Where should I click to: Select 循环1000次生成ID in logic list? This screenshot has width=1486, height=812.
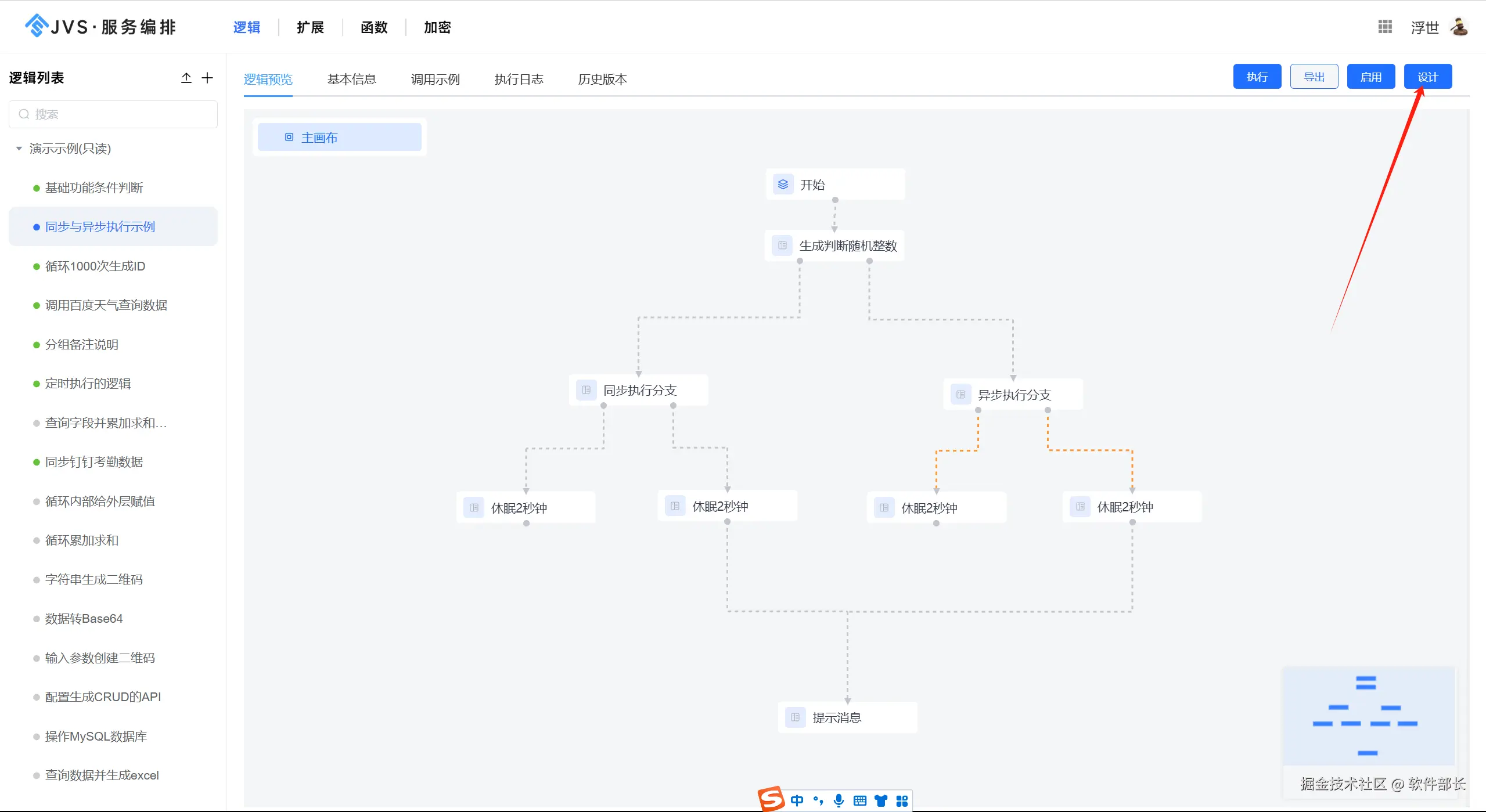coord(95,266)
